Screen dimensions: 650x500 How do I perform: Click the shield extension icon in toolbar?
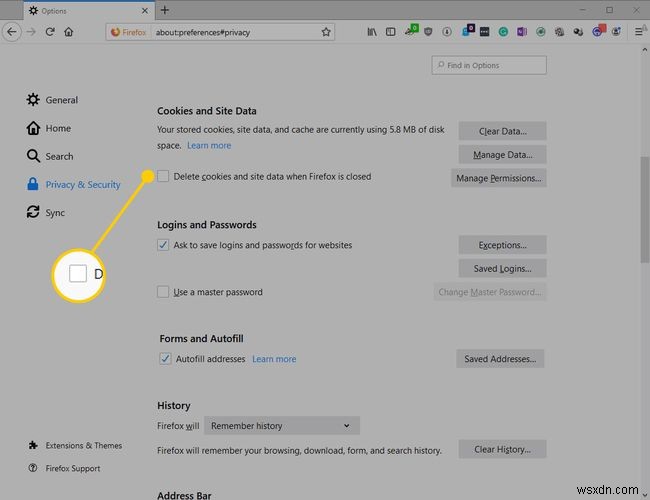(428, 32)
